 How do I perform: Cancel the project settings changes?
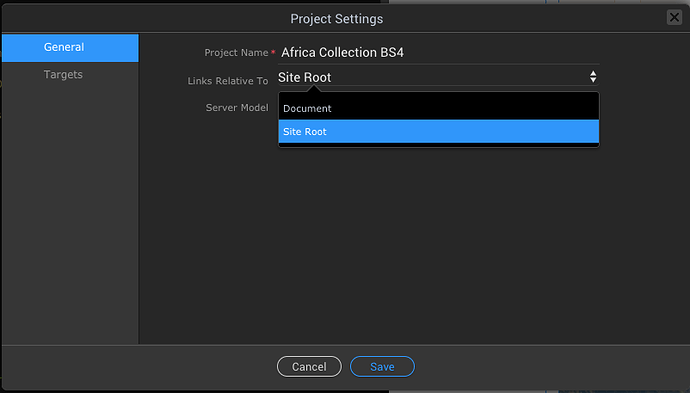(309, 367)
